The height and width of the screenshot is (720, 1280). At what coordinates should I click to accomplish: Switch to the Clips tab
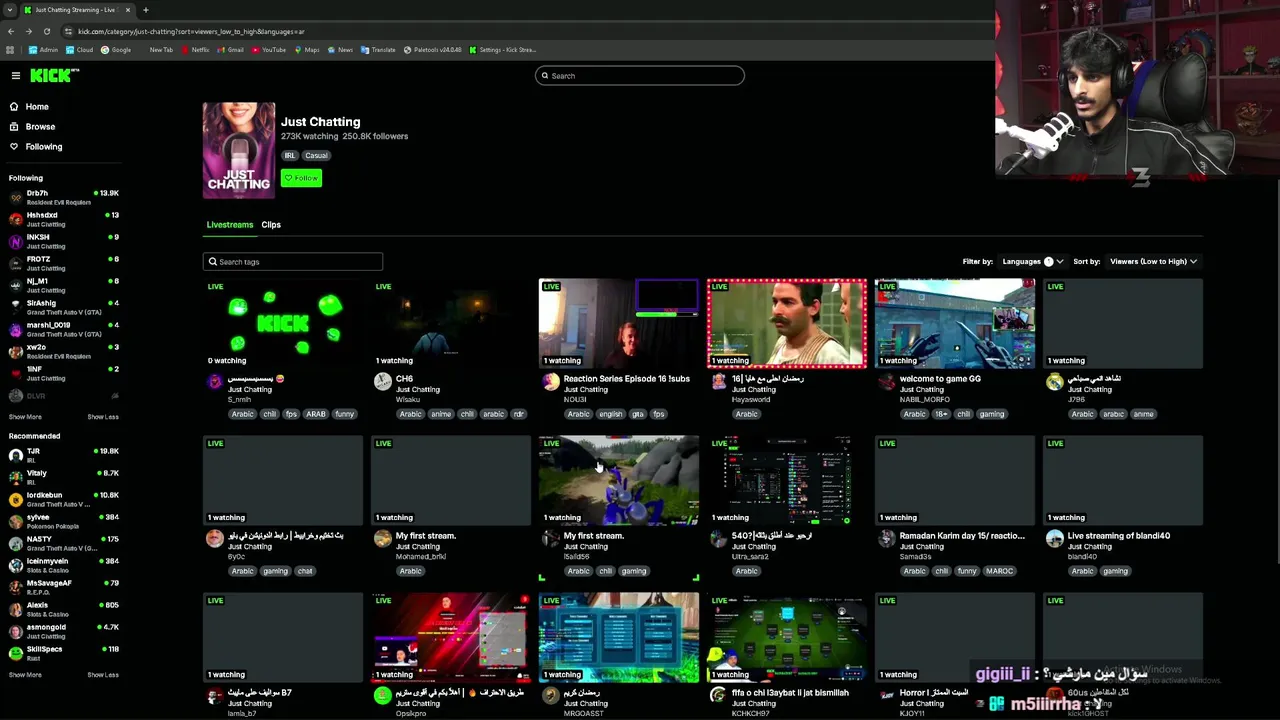tap(271, 225)
